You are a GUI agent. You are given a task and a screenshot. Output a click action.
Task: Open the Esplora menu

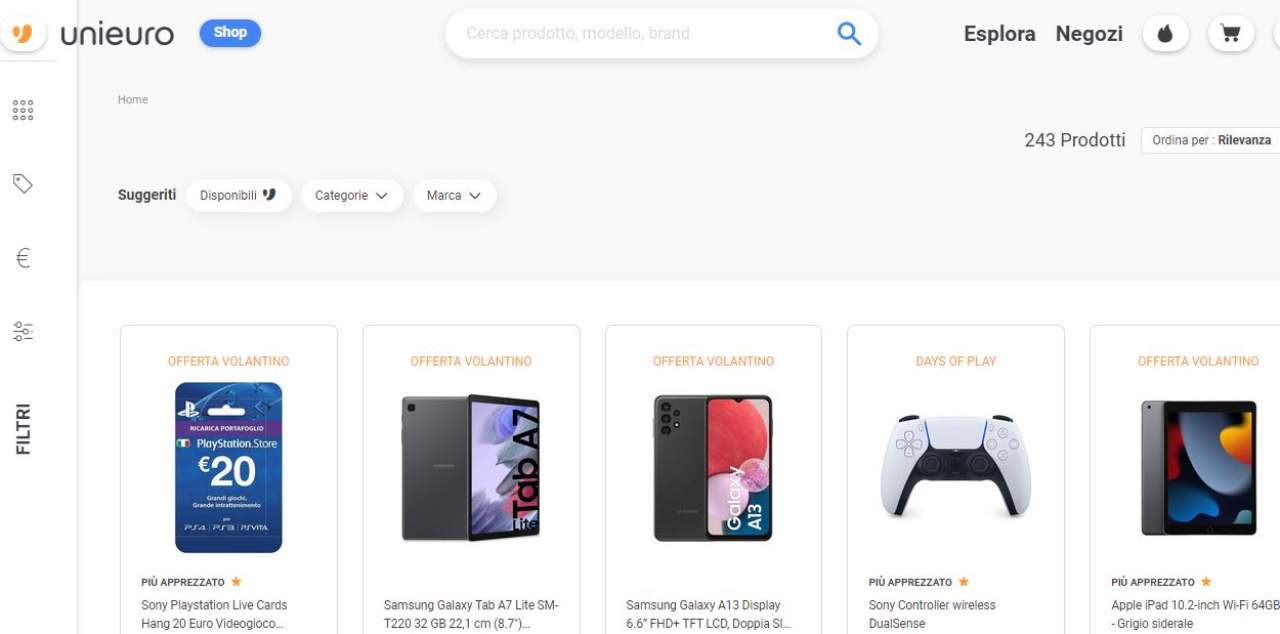999,34
